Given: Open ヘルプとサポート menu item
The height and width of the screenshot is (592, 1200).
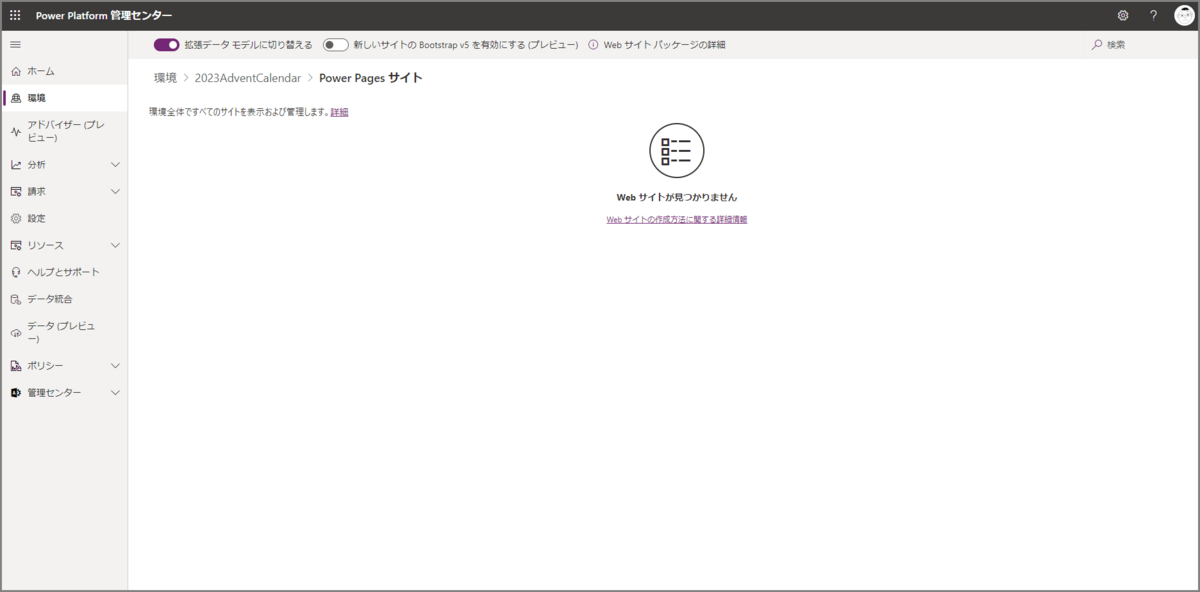Looking at the screenshot, I should pos(64,272).
